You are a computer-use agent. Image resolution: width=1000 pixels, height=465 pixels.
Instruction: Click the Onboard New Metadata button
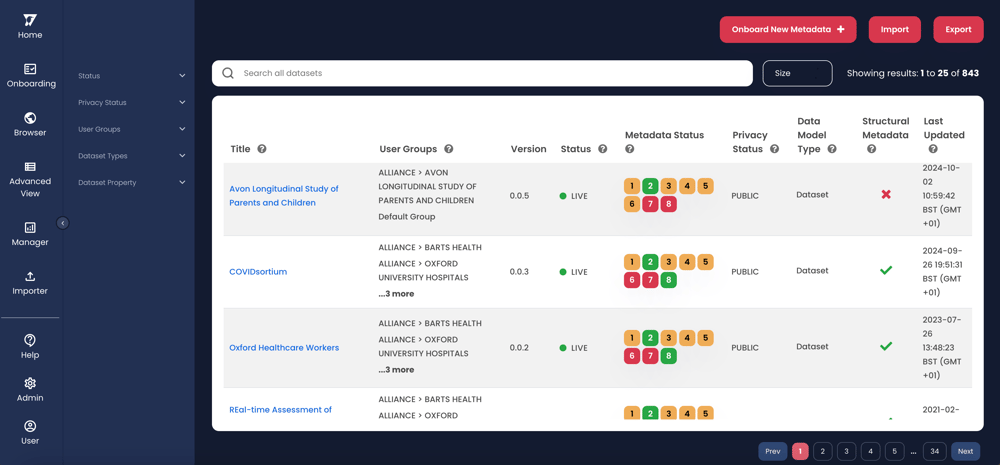coord(787,30)
